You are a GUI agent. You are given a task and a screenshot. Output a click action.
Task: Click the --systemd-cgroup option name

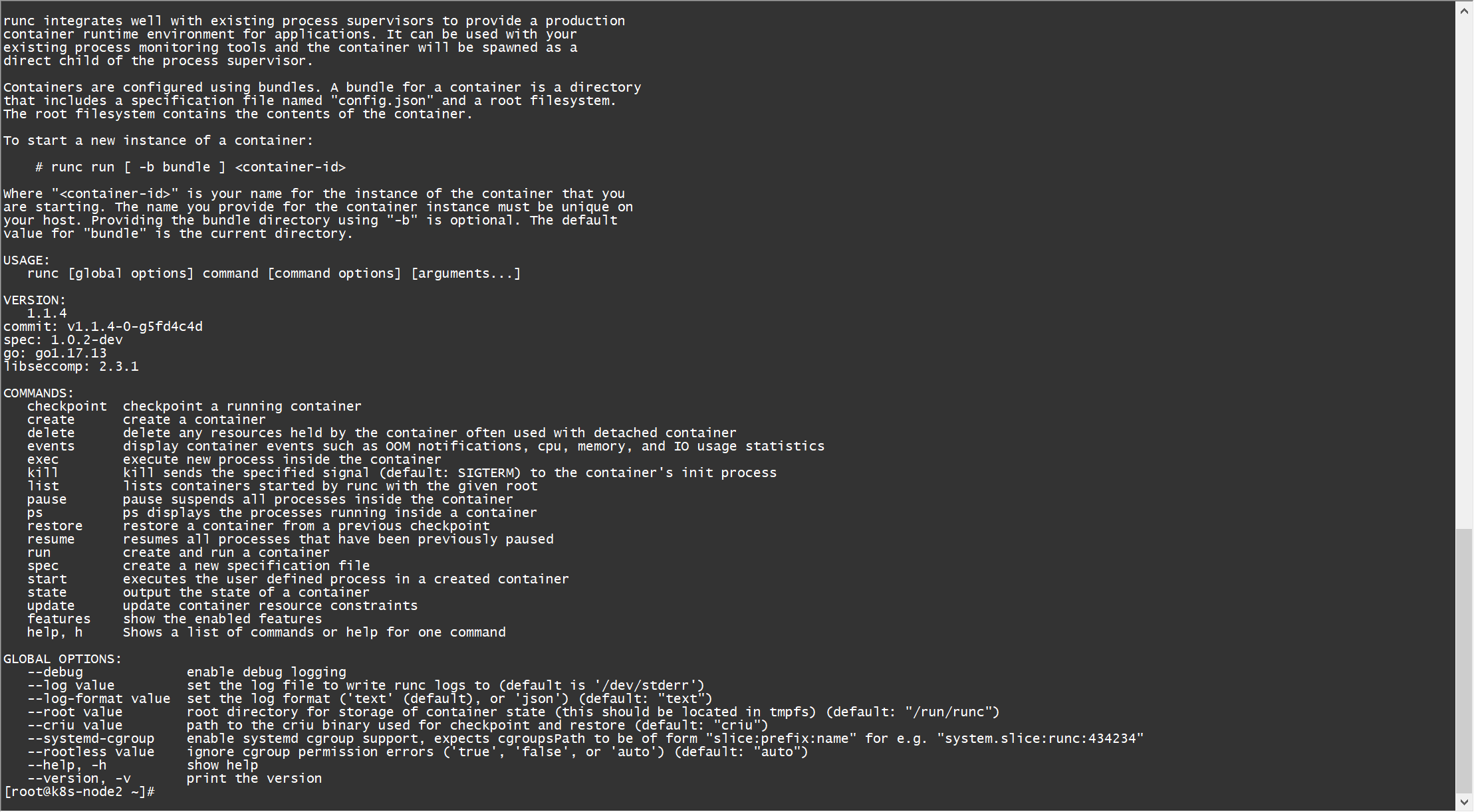[x=90, y=738]
